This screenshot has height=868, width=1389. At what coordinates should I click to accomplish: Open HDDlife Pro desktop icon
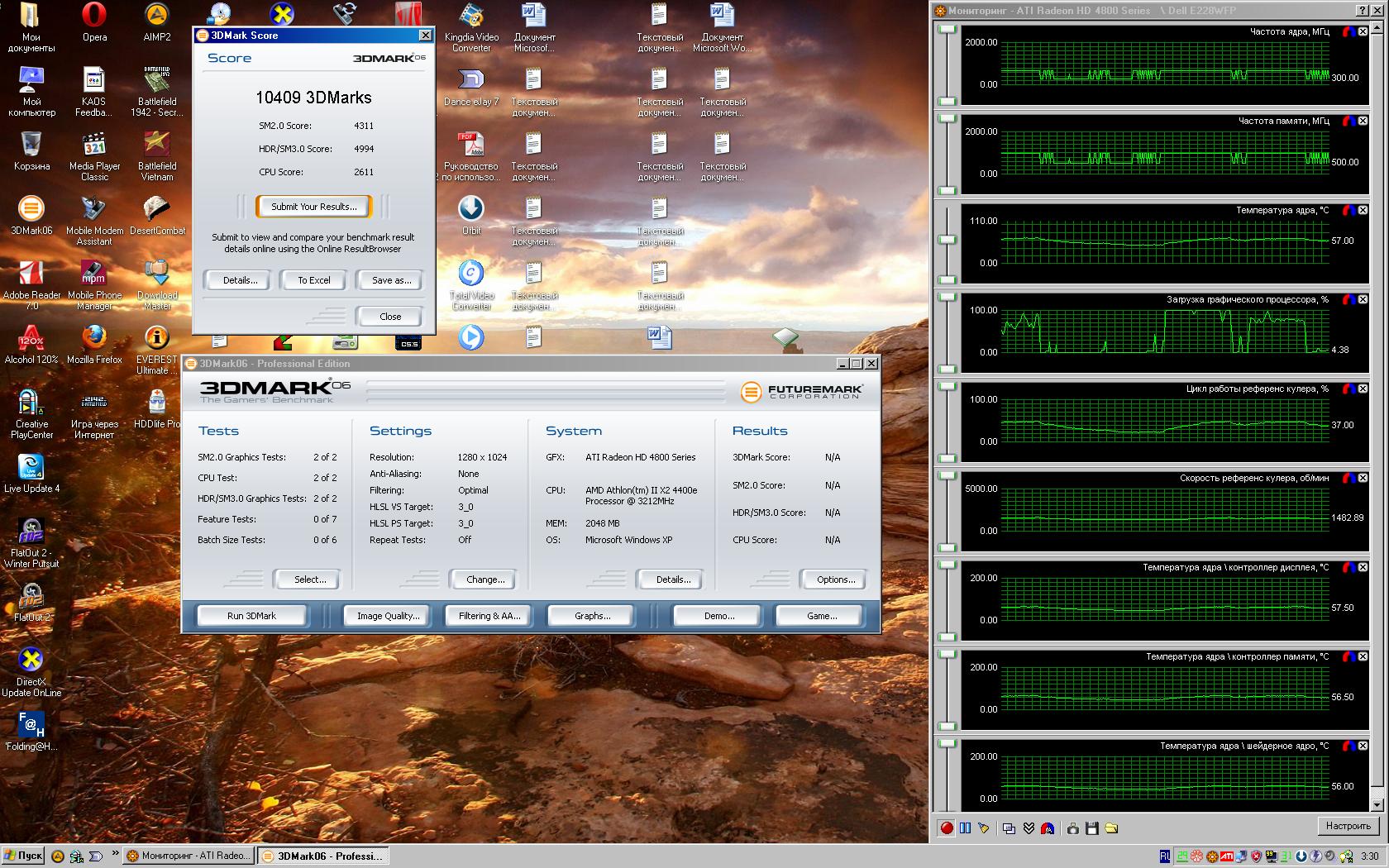(157, 409)
